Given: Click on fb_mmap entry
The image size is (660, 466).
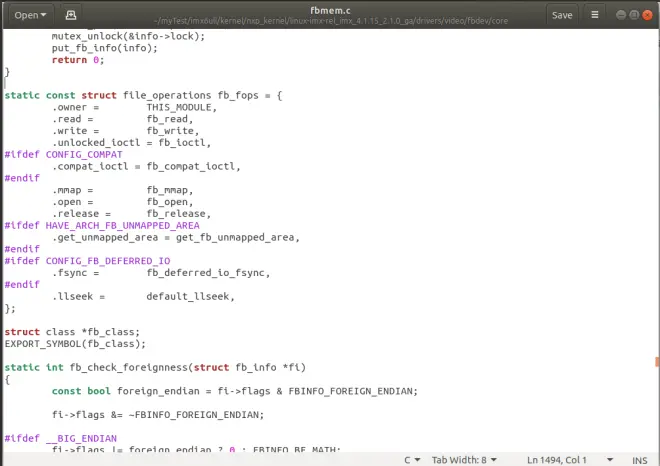Looking at the screenshot, I should pos(167,190).
